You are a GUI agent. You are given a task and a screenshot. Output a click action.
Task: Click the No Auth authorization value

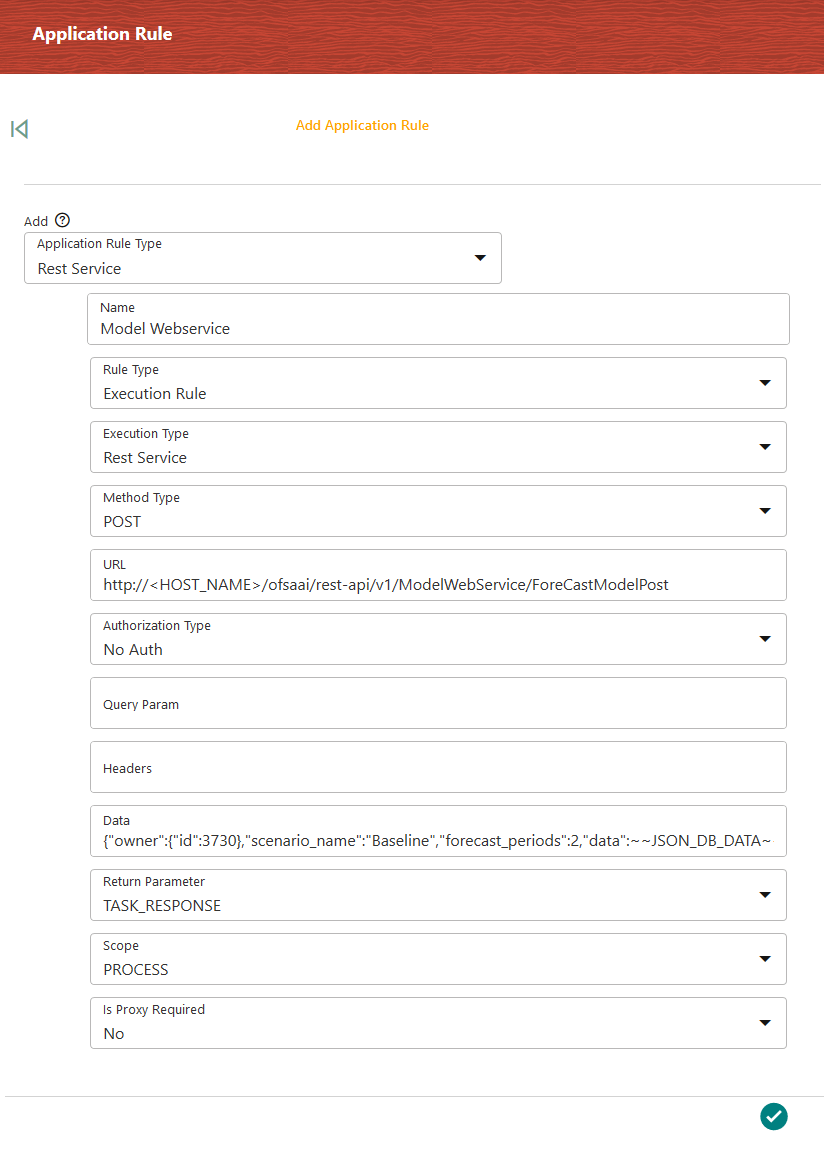point(133,650)
